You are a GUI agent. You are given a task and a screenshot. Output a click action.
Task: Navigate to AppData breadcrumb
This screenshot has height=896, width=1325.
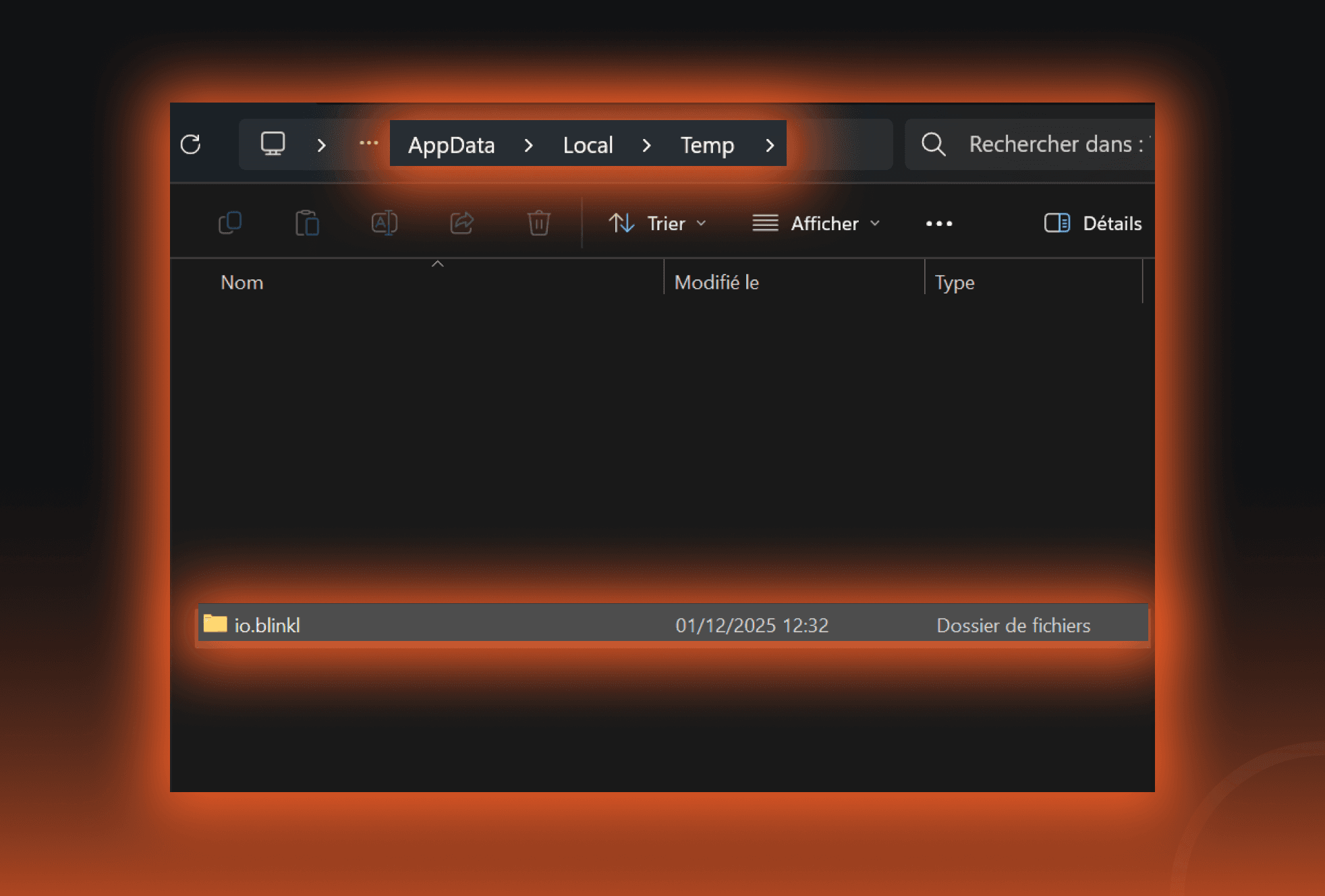[x=451, y=145]
